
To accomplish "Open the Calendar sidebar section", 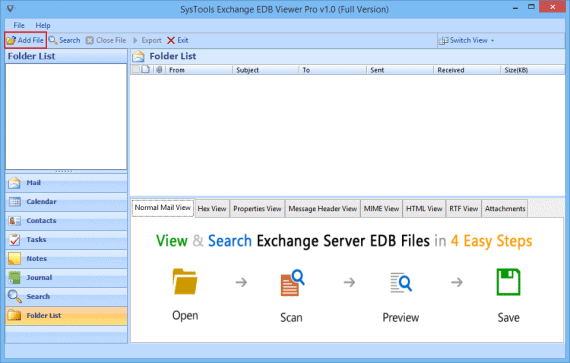I will tap(66, 202).
